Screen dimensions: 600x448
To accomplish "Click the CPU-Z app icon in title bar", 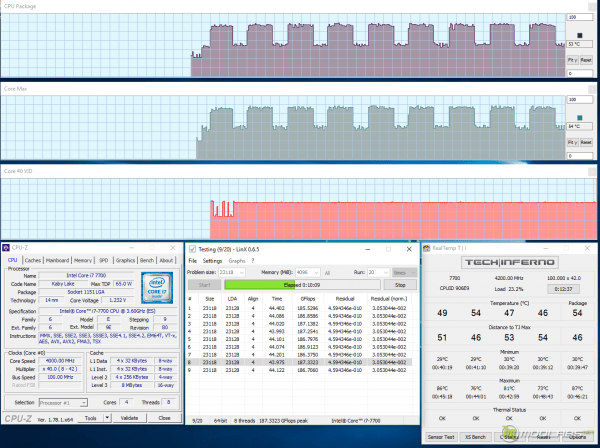I will (x=6, y=248).
